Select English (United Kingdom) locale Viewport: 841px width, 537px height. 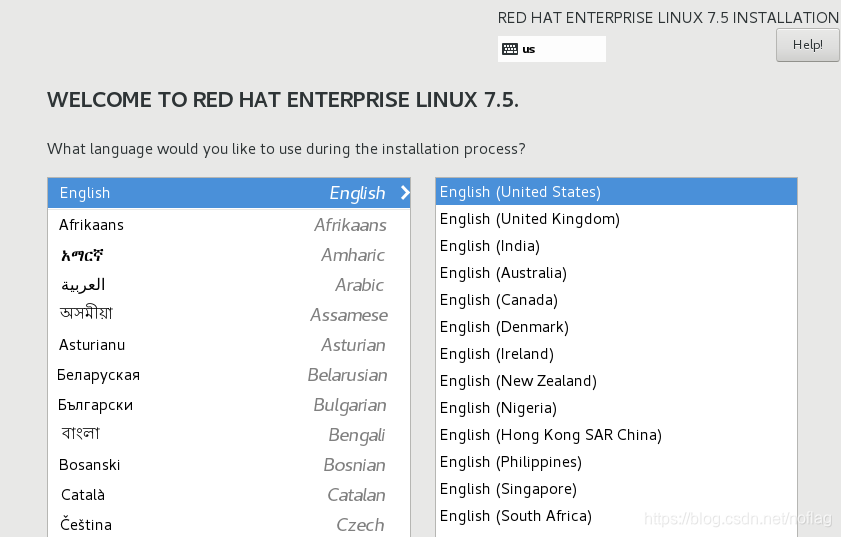616,219
